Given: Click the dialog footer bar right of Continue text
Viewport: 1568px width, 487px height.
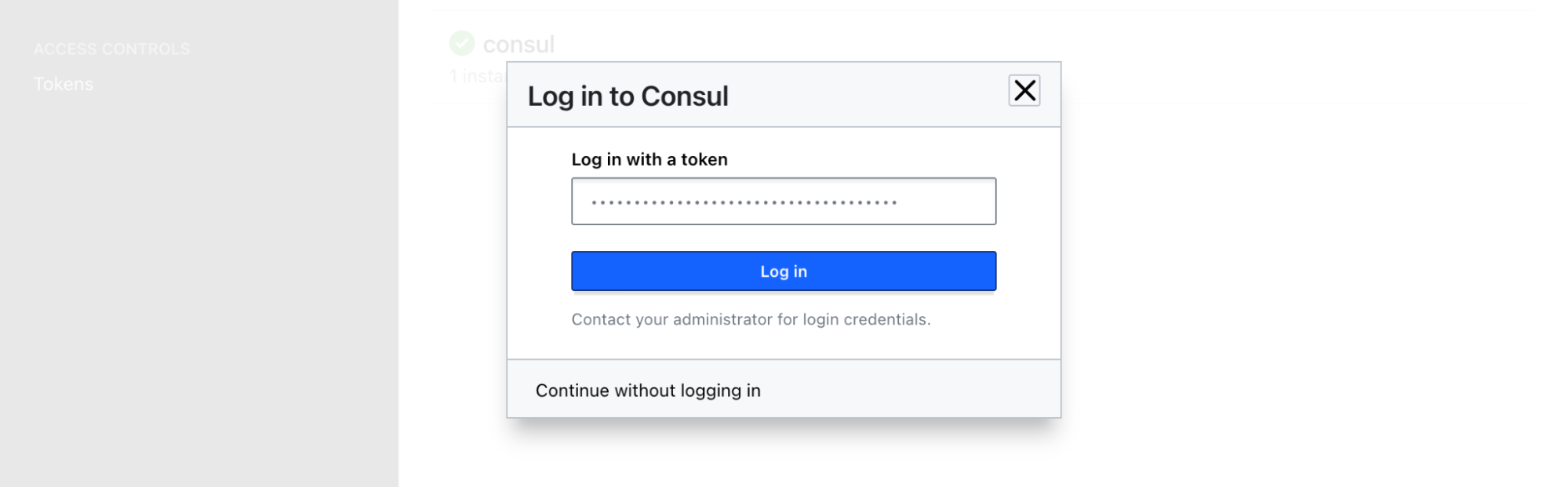Looking at the screenshot, I should pyautogui.click(x=902, y=390).
